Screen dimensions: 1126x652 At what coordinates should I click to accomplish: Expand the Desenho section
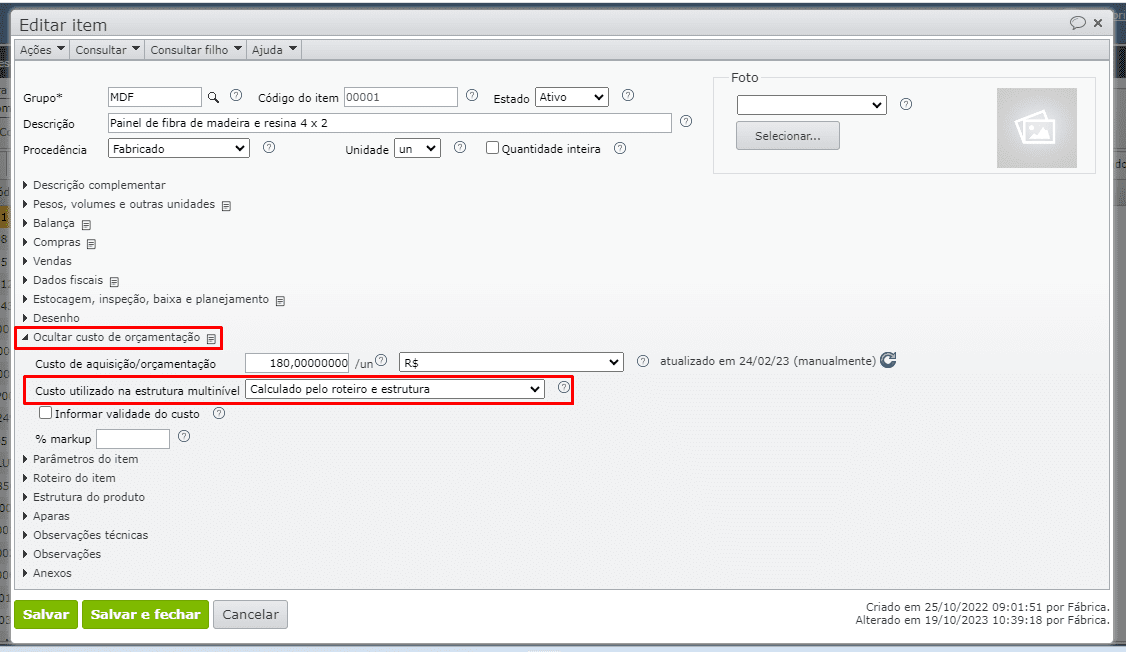click(55, 318)
